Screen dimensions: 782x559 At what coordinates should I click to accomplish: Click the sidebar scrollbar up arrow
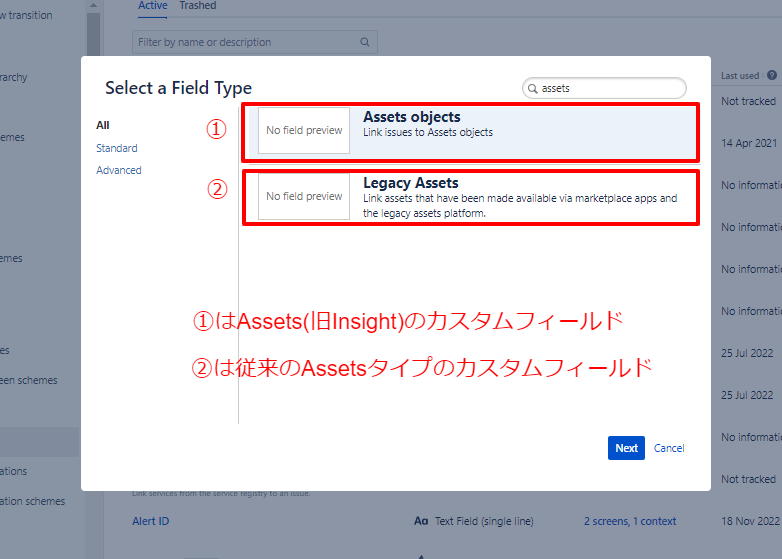(x=93, y=5)
